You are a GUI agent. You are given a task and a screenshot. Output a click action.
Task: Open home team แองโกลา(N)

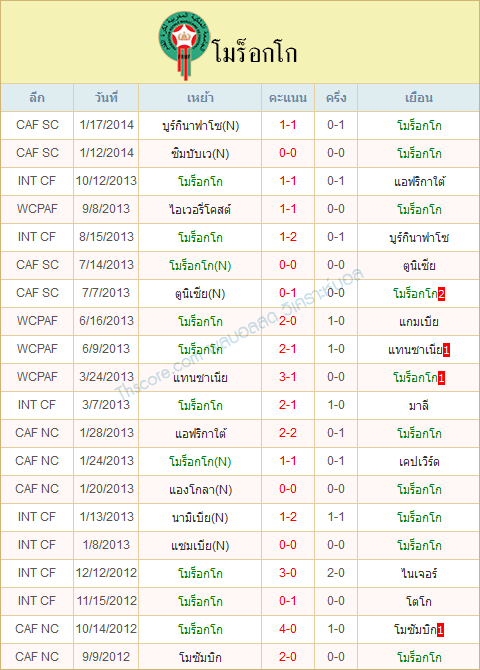pos(200,490)
